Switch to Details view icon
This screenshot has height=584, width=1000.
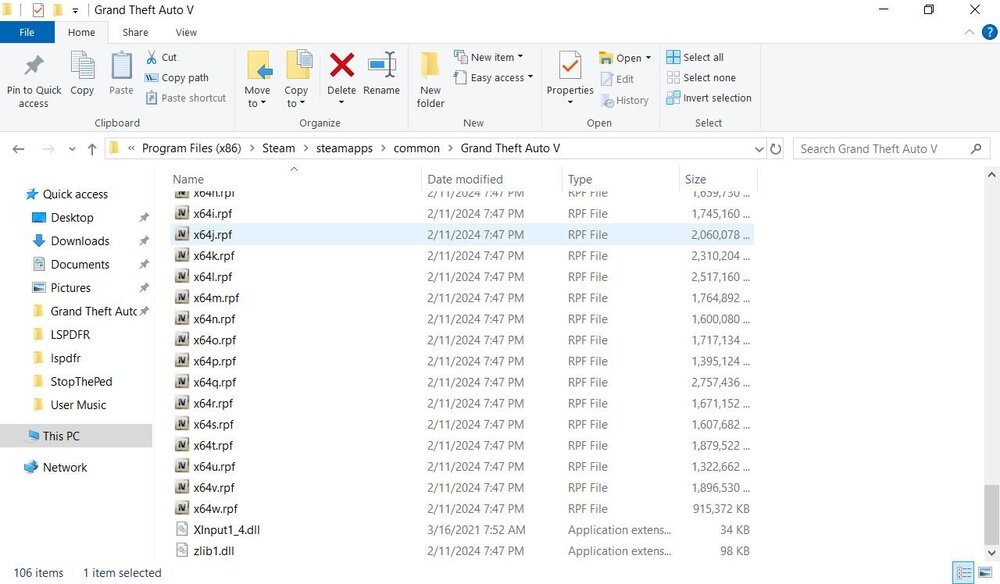(964, 572)
